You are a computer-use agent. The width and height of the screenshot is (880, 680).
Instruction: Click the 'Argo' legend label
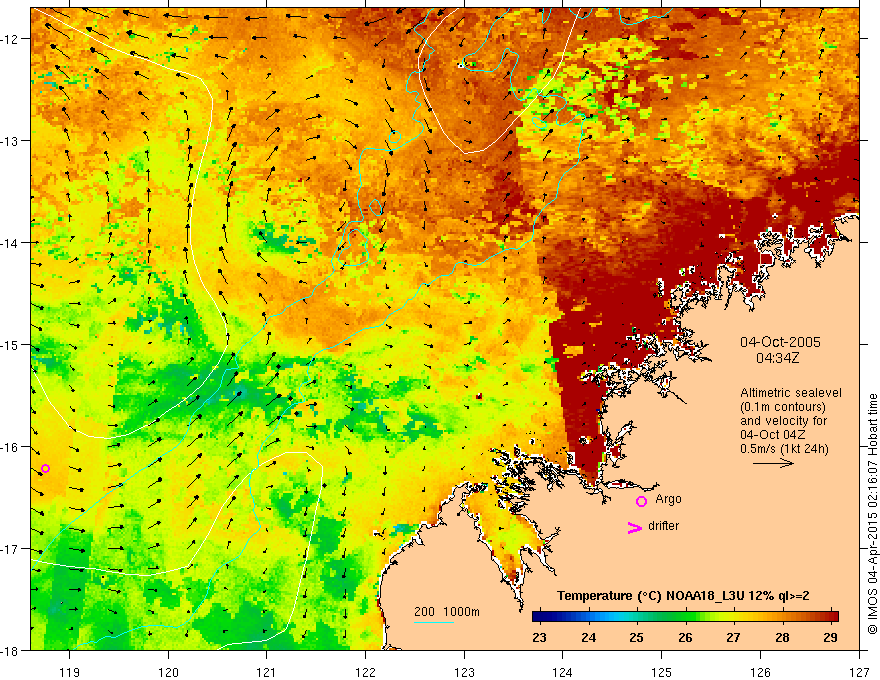(x=668, y=499)
